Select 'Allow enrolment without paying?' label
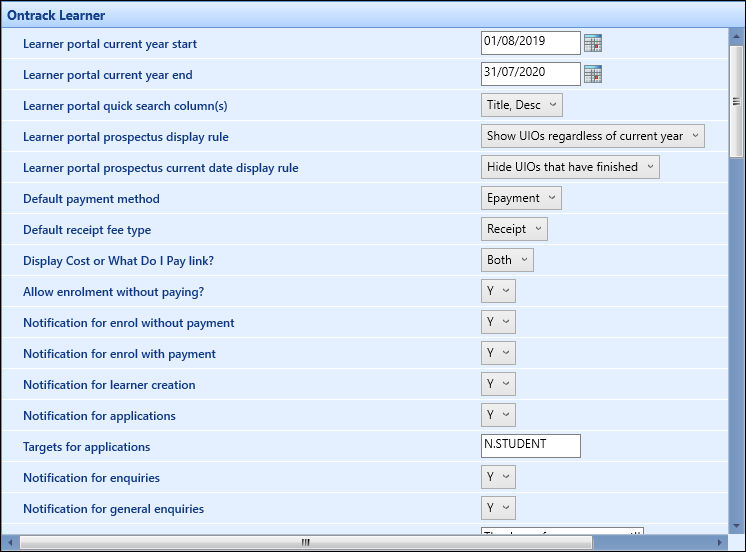746x552 pixels. (113, 292)
